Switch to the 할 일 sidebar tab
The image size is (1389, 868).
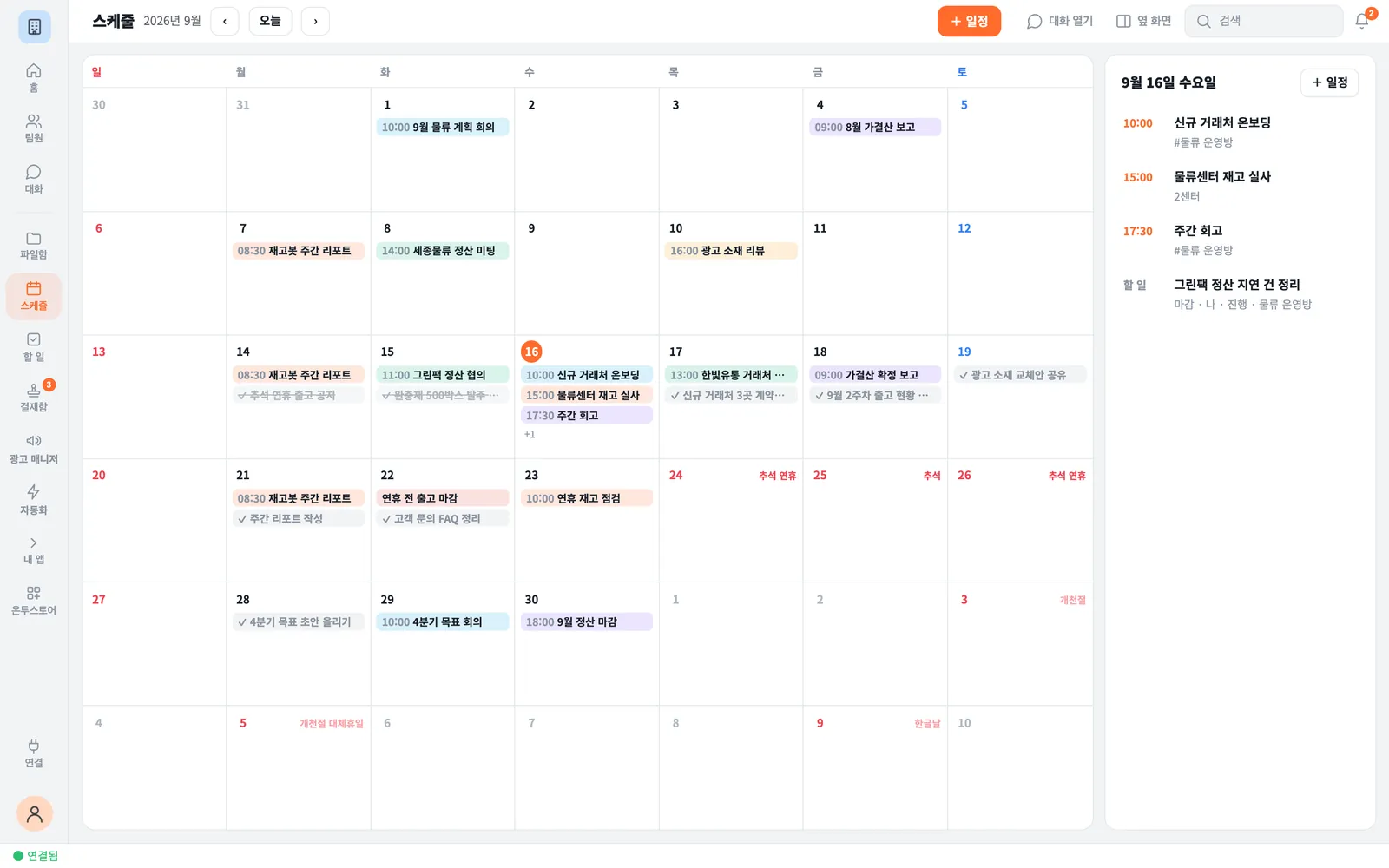34,346
